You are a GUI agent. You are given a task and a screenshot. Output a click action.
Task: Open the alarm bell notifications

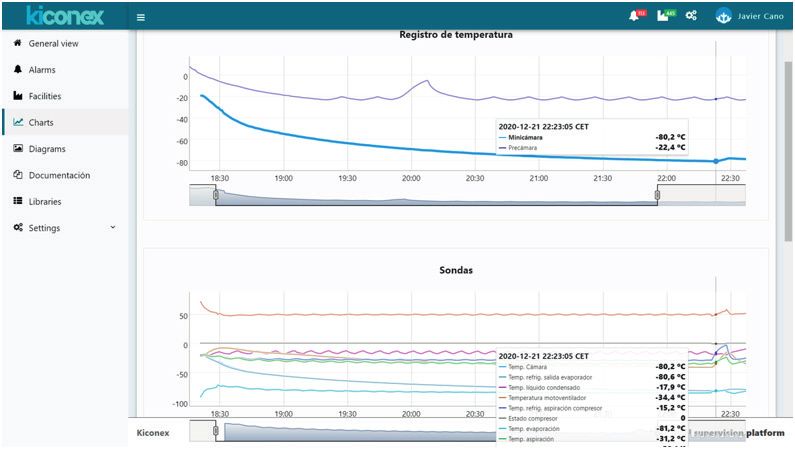pos(634,16)
